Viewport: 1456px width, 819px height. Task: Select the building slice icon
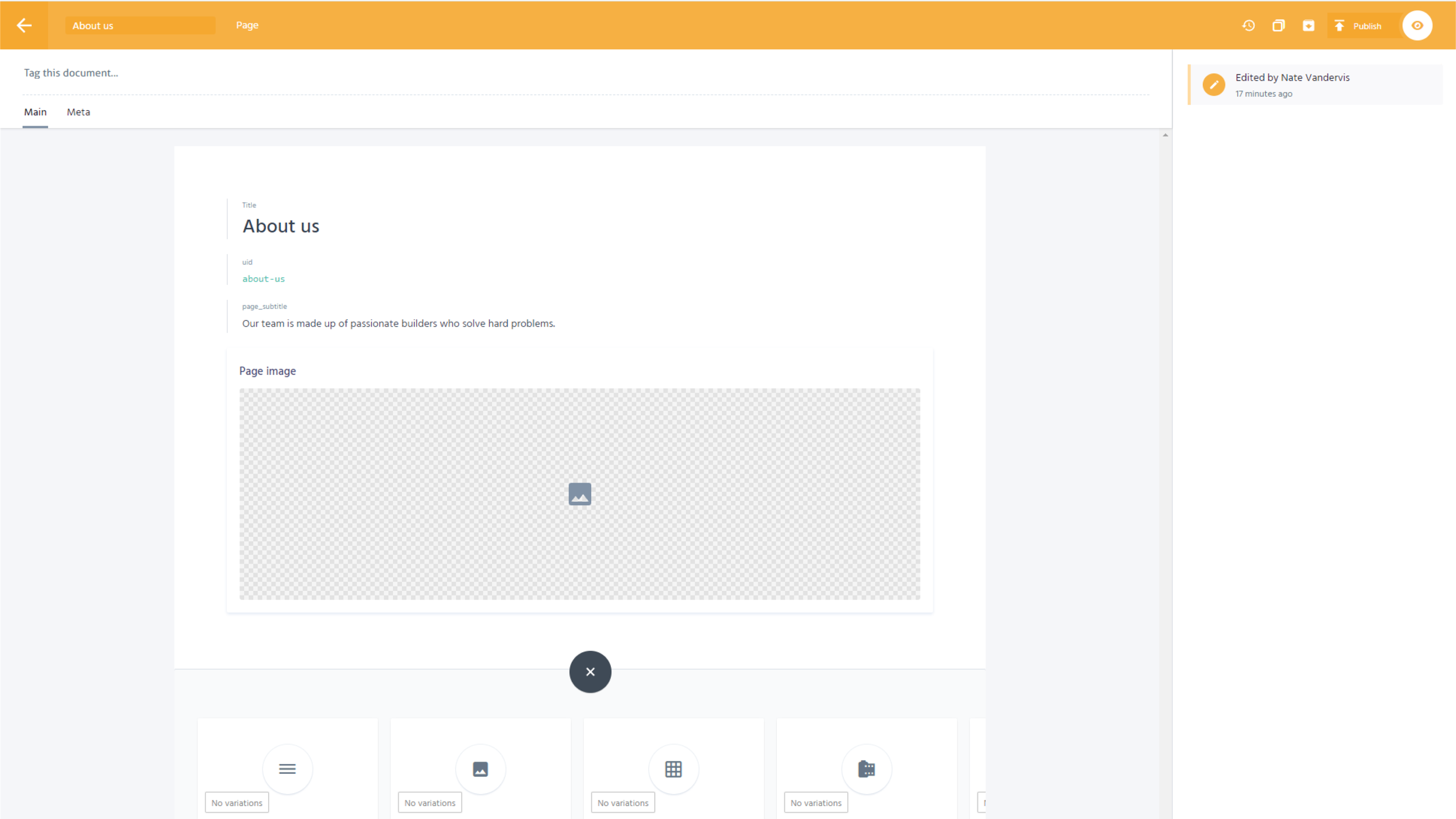(866, 769)
